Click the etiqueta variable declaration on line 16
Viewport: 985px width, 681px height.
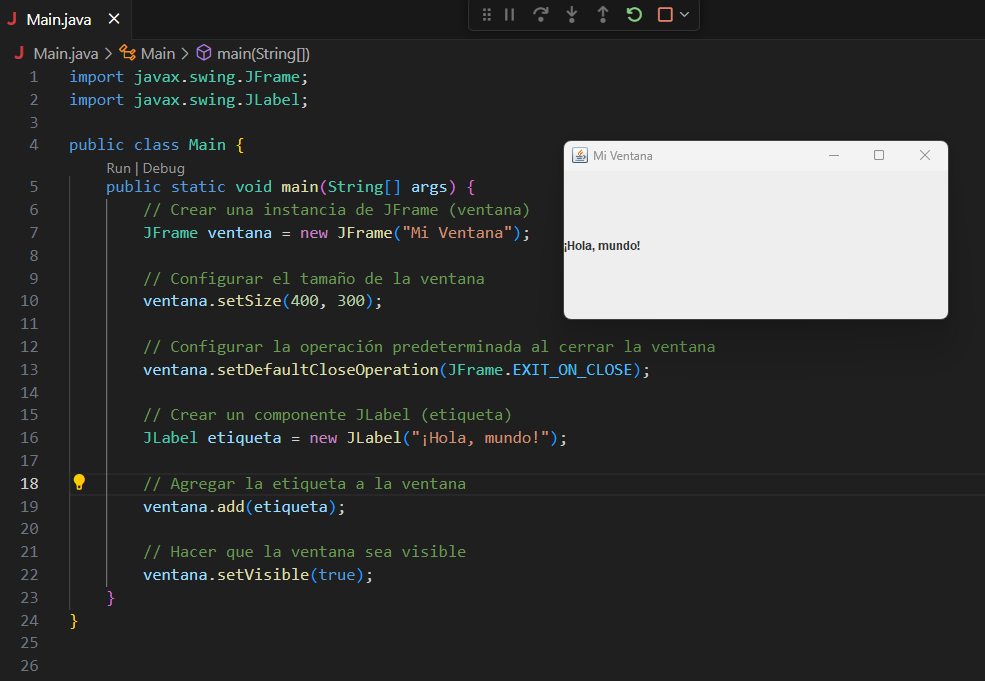tap(244, 438)
